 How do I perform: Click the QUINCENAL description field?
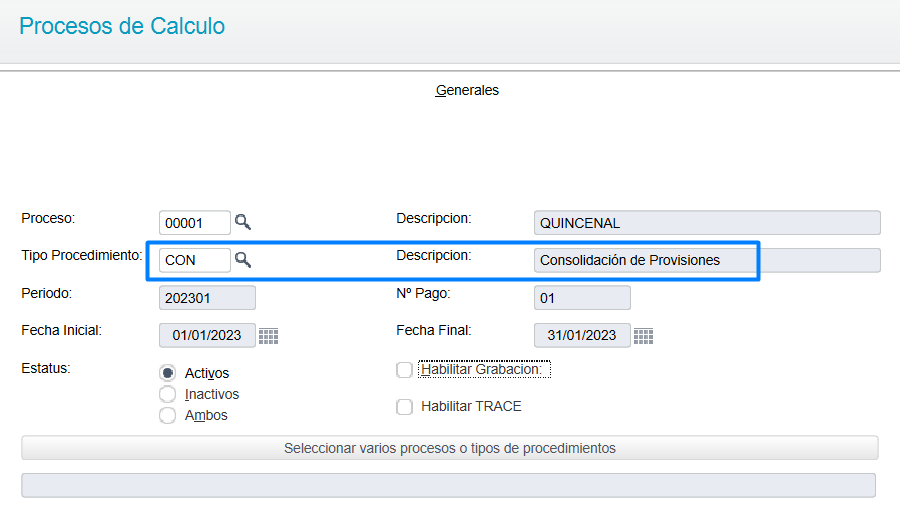coord(707,223)
